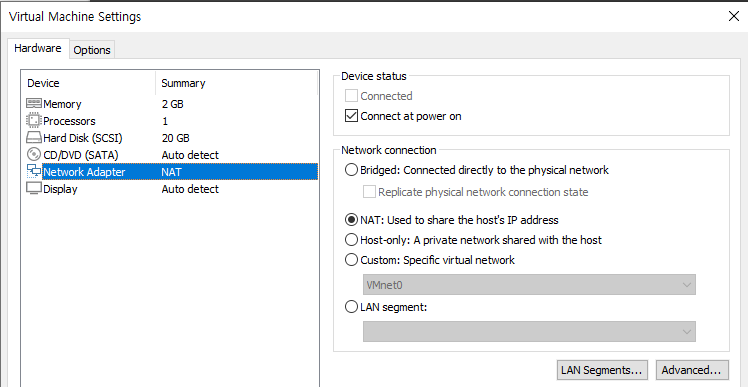Select the Network Adapter icon
The width and height of the screenshot is (748, 387).
pyautogui.click(x=34, y=172)
